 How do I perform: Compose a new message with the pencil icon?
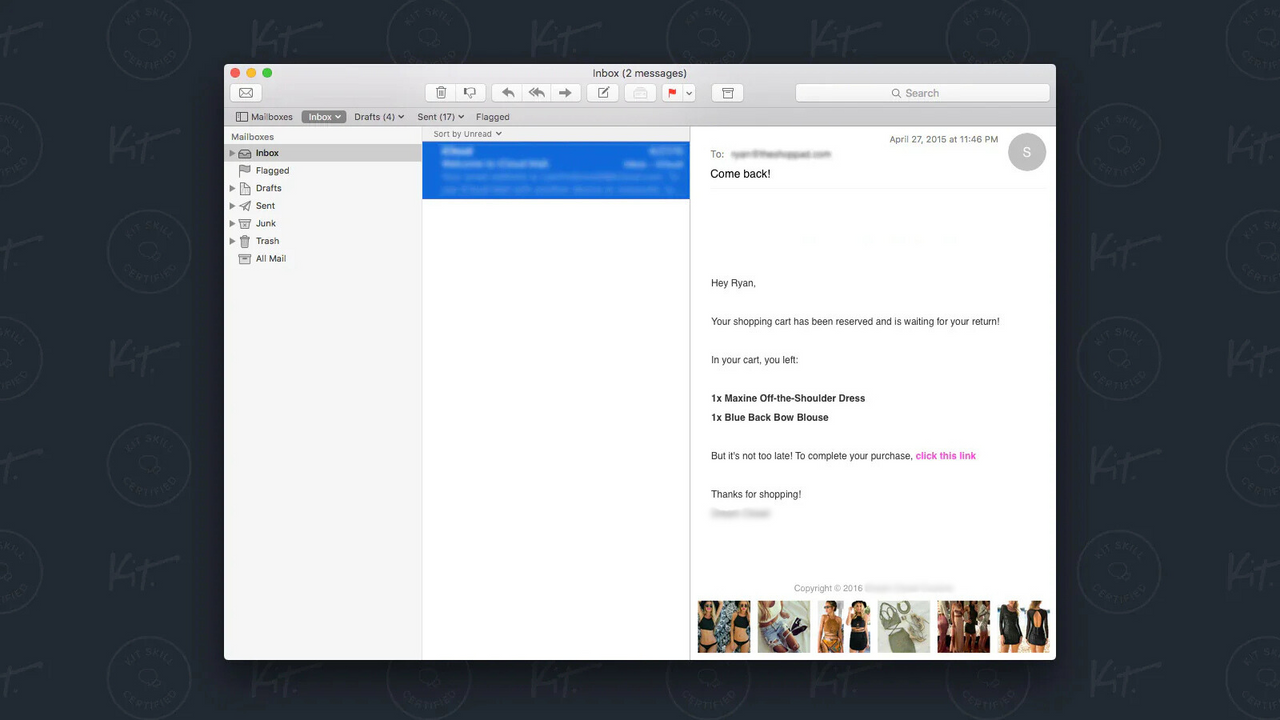(x=603, y=92)
